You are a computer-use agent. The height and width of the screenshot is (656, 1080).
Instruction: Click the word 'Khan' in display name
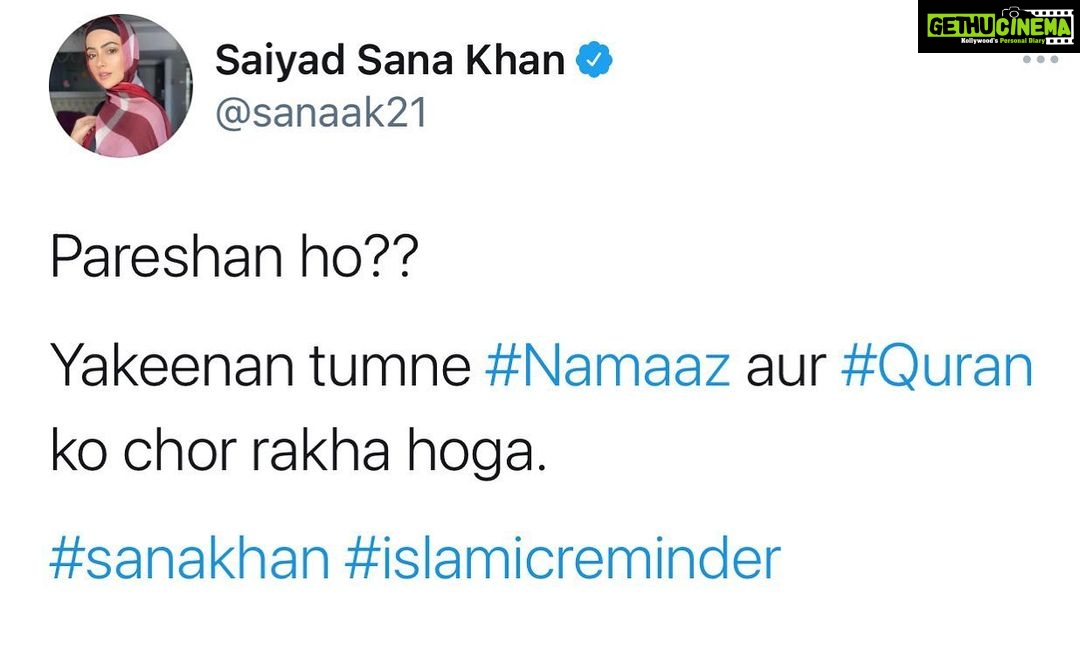click(x=515, y=60)
